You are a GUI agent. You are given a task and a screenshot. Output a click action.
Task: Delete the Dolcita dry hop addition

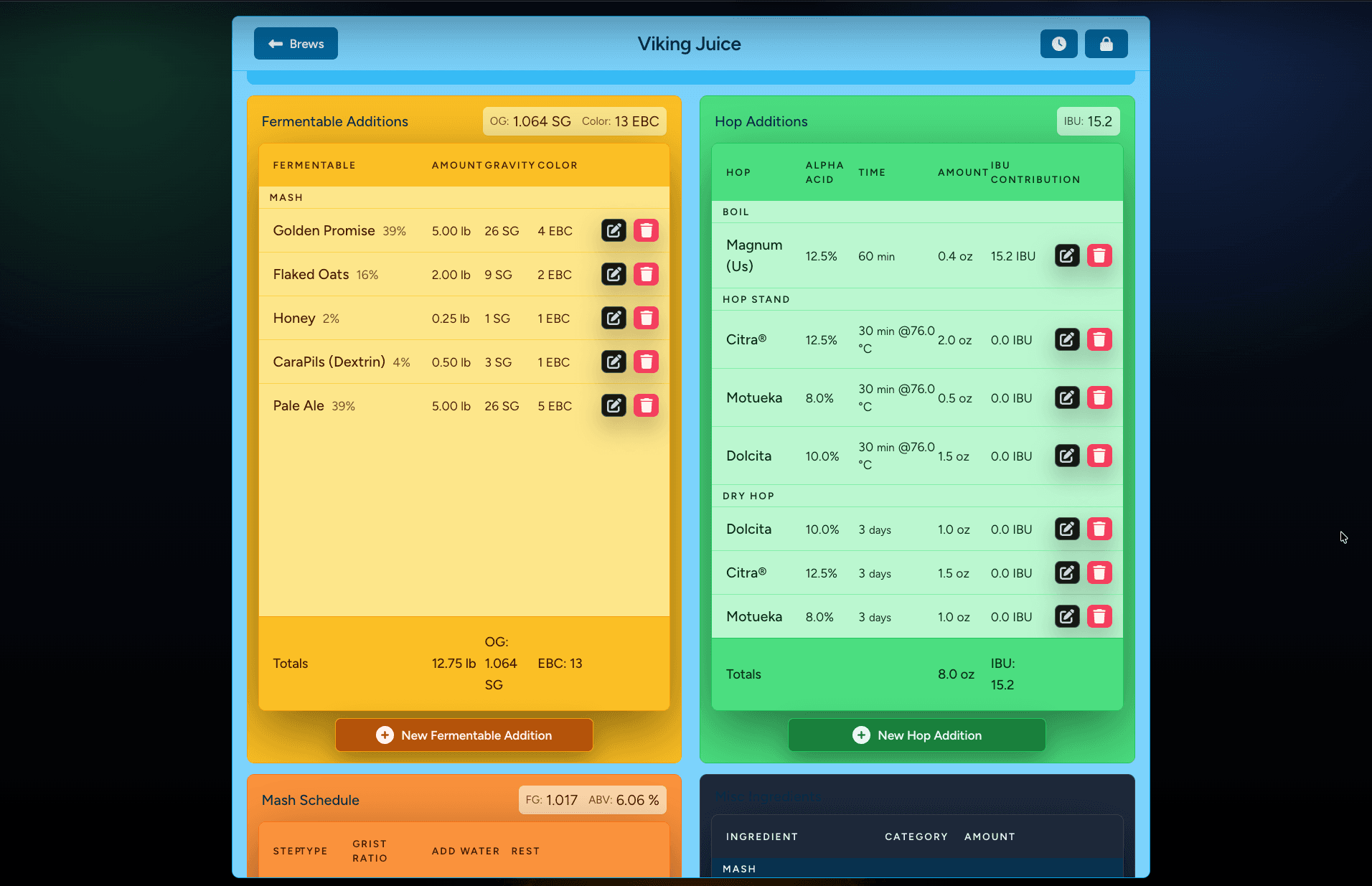1099,529
